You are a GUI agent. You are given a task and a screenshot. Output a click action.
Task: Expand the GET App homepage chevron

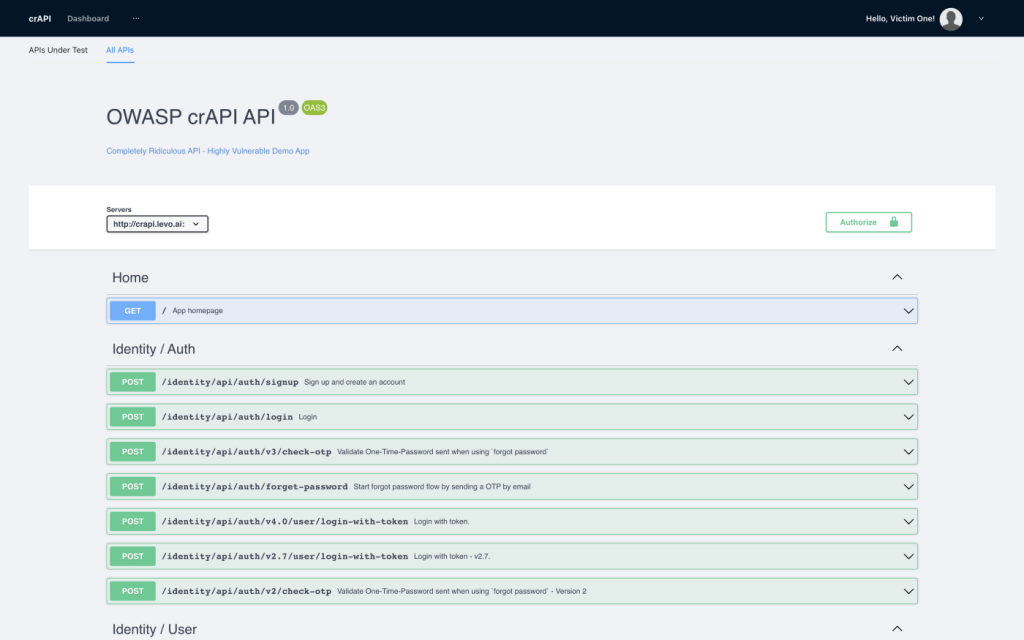[908, 311]
